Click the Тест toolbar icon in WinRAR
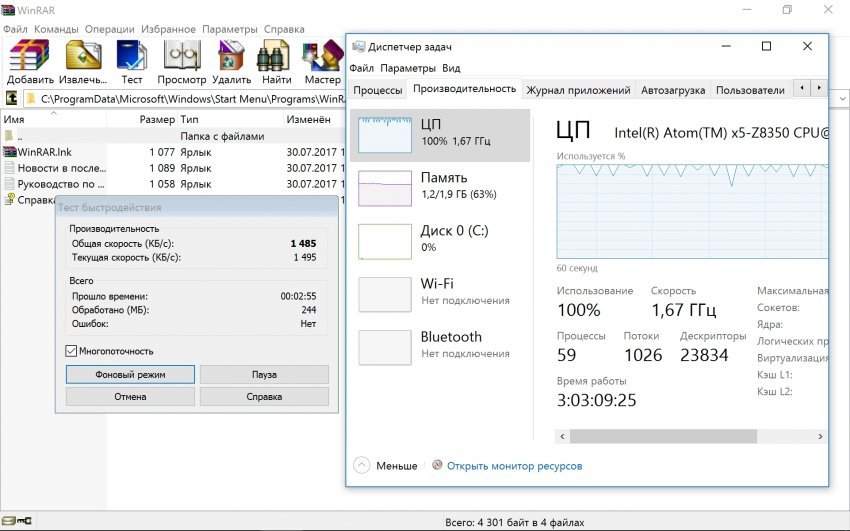 [x=132, y=55]
